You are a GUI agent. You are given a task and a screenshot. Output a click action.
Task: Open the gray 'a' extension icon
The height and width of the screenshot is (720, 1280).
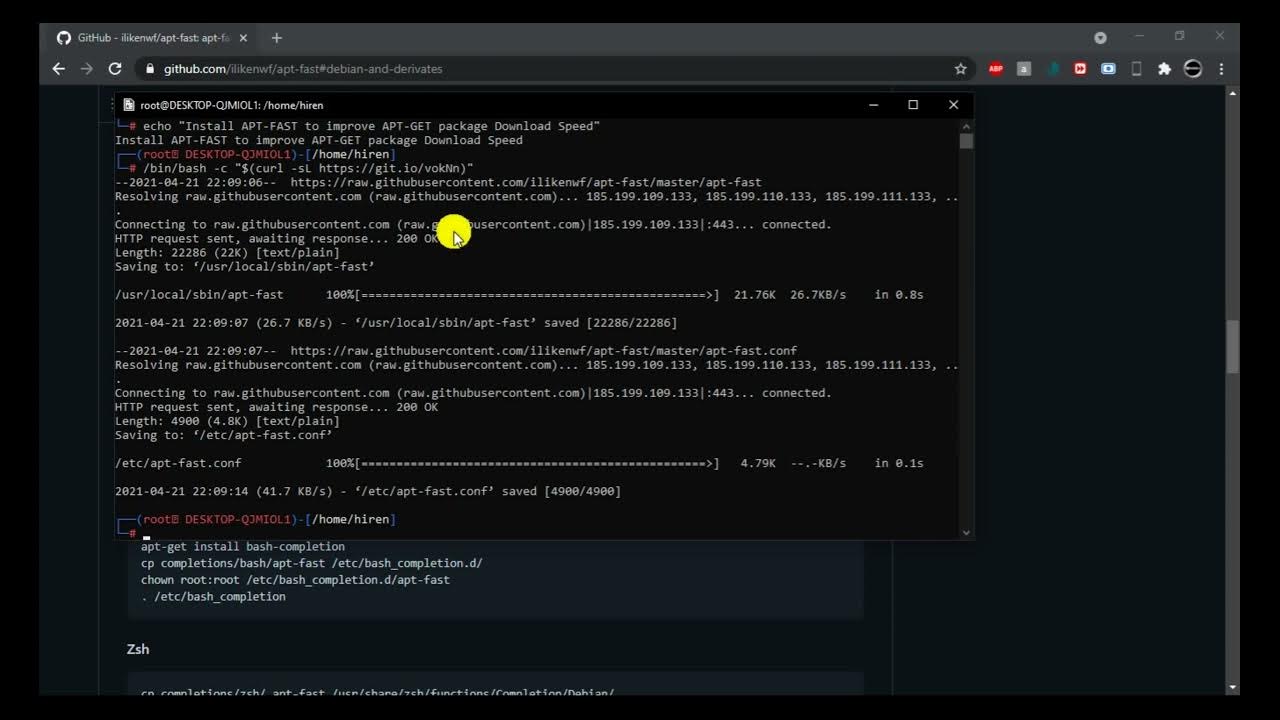click(1023, 69)
